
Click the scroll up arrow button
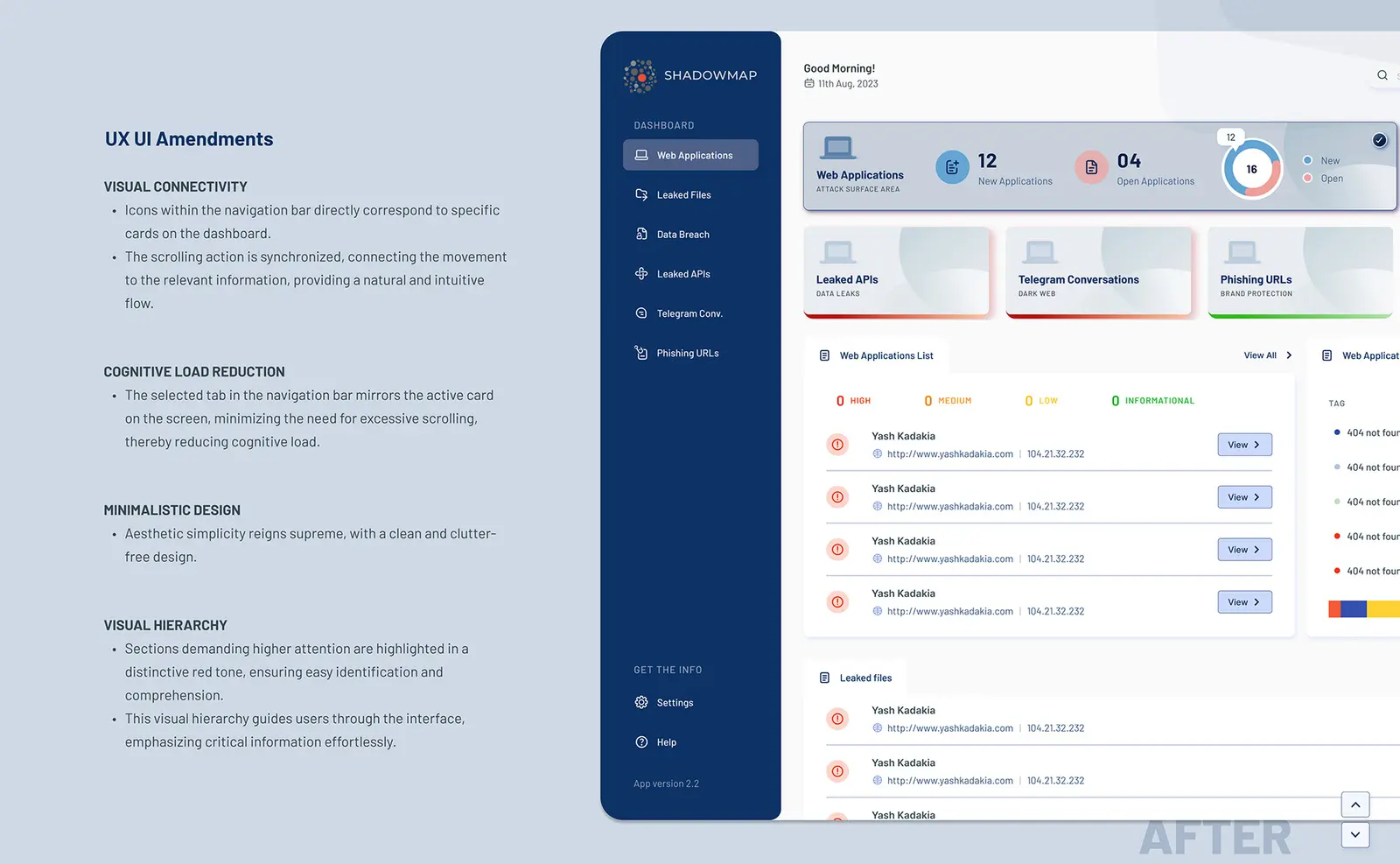1355,804
